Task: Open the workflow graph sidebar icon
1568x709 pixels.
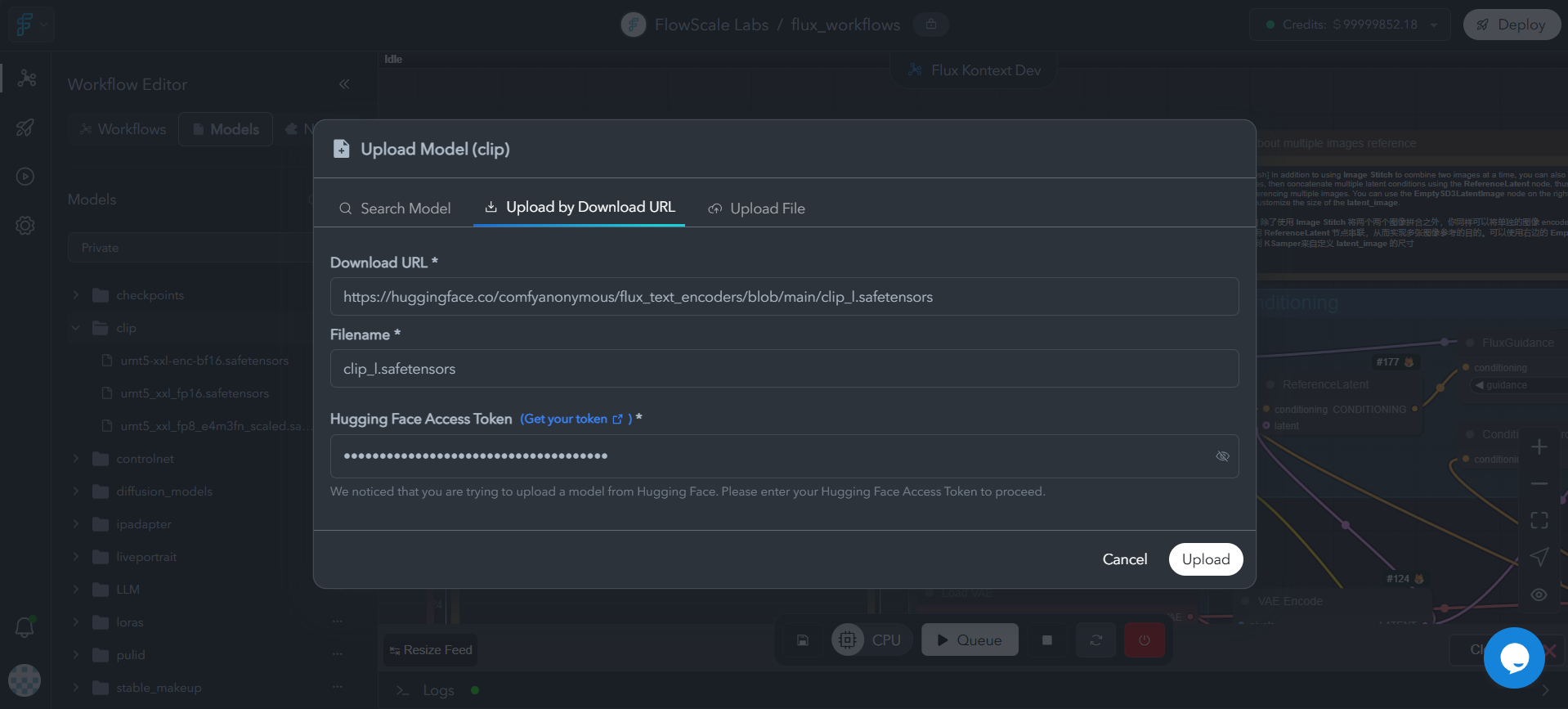Action: tap(26, 78)
